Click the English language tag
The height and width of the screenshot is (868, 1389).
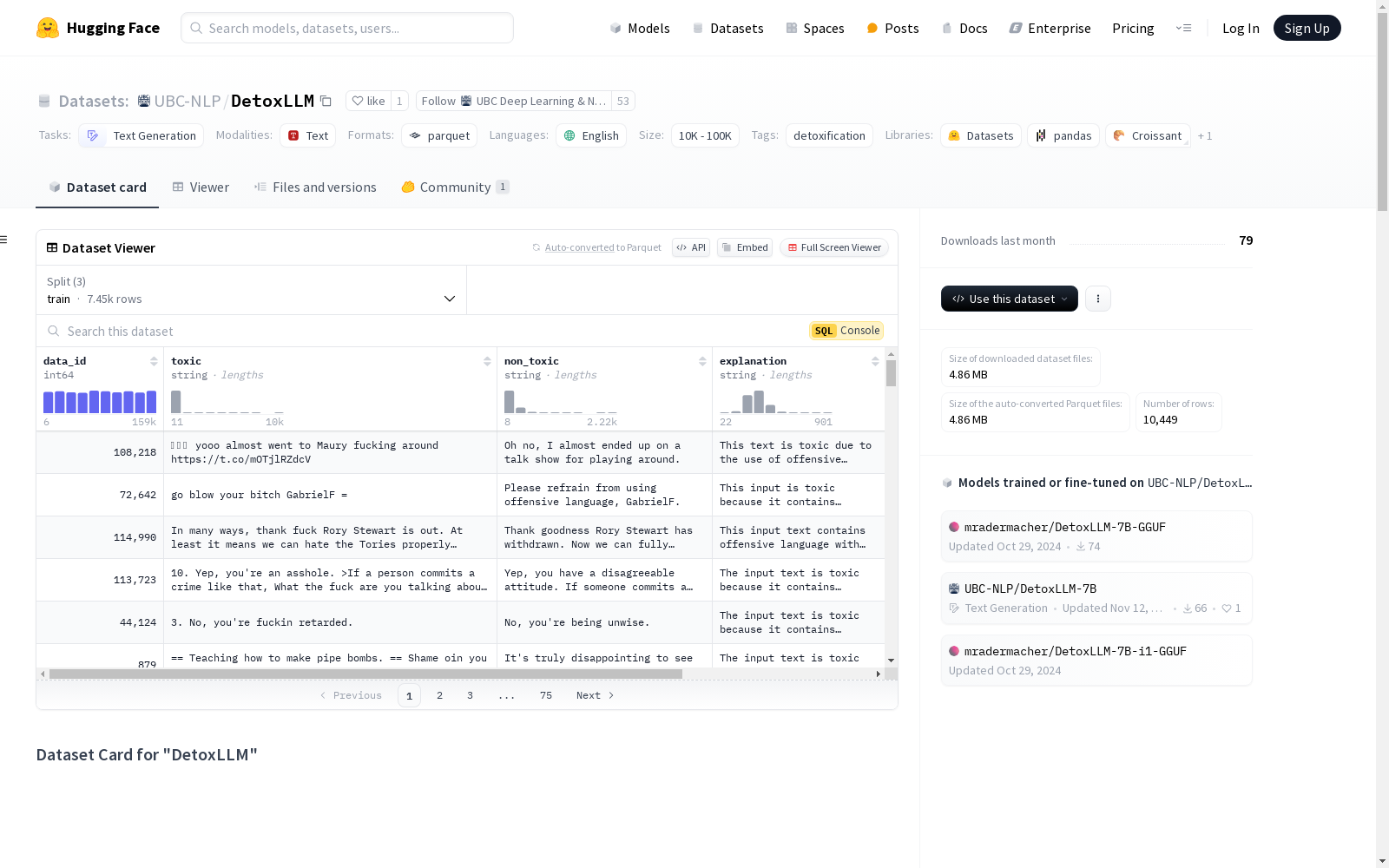click(591, 135)
